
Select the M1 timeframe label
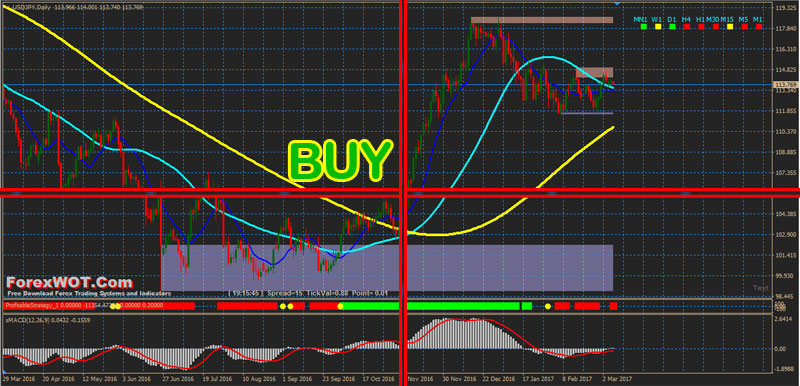pos(759,19)
